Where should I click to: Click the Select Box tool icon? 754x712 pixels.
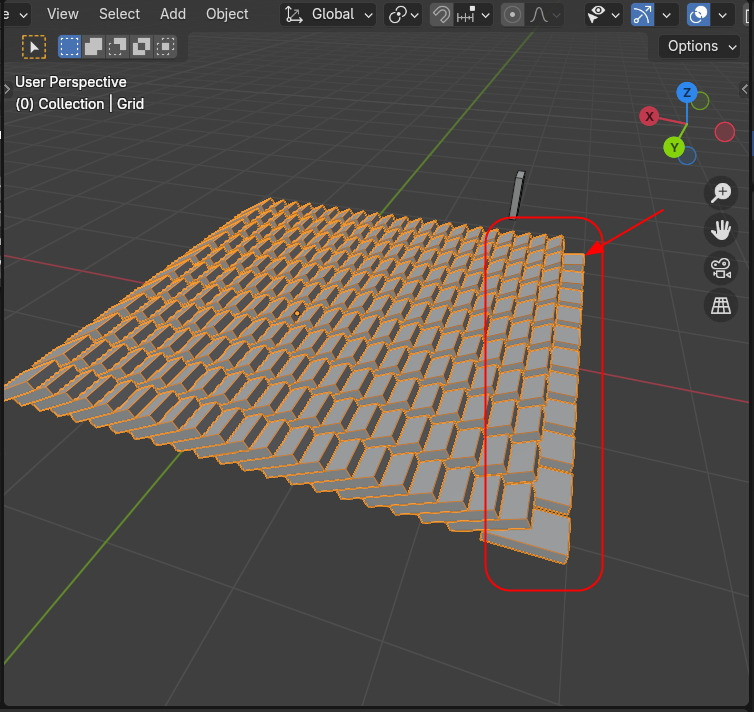[x=34, y=47]
